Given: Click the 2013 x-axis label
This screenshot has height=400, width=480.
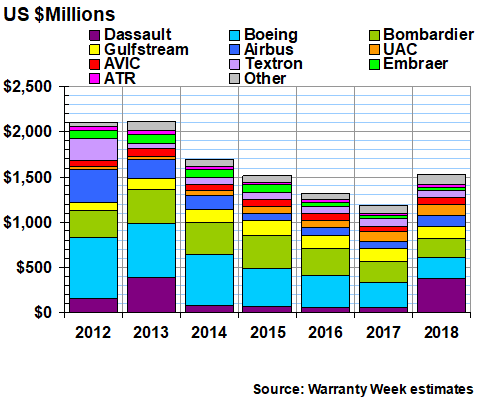Looking at the screenshot, I should (x=151, y=332).
